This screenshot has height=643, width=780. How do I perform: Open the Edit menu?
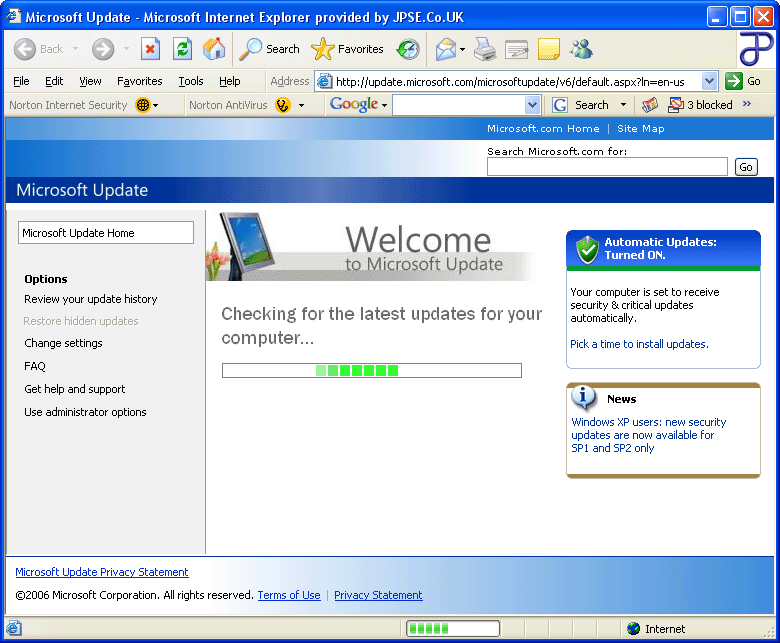click(54, 81)
